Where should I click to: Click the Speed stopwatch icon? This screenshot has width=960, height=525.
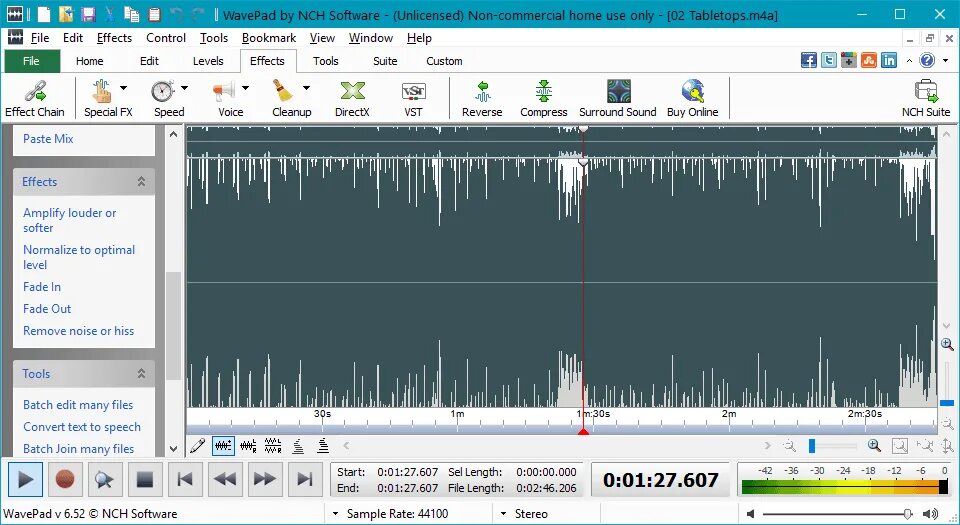click(x=163, y=92)
